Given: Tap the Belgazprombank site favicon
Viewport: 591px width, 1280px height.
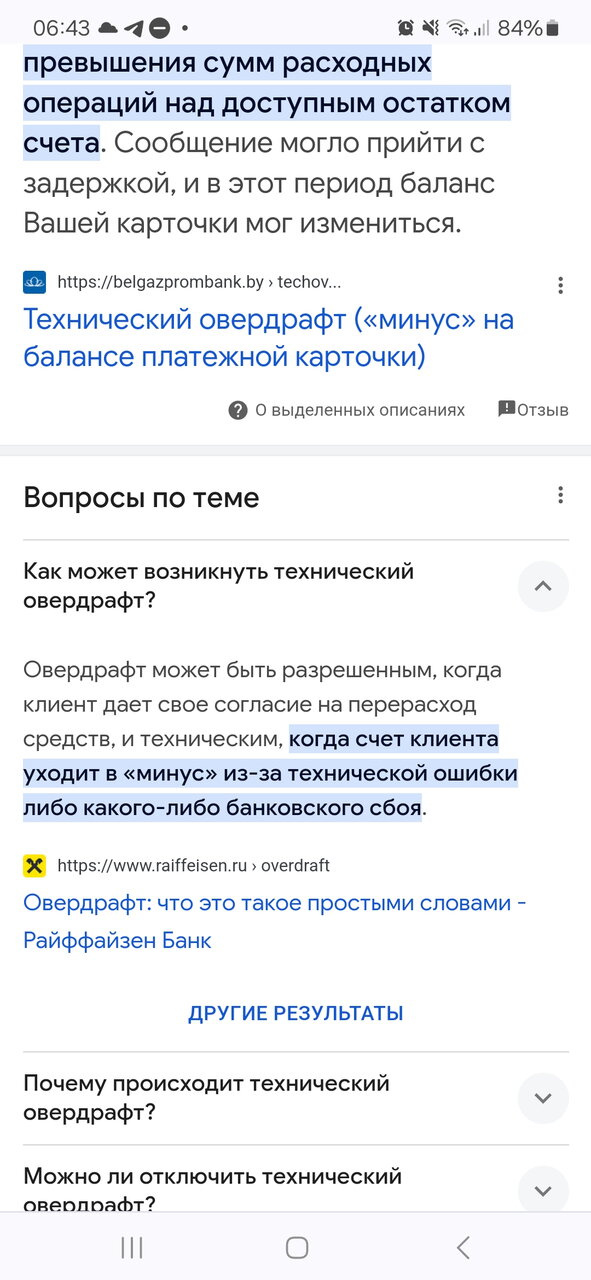Looking at the screenshot, I should point(35,282).
